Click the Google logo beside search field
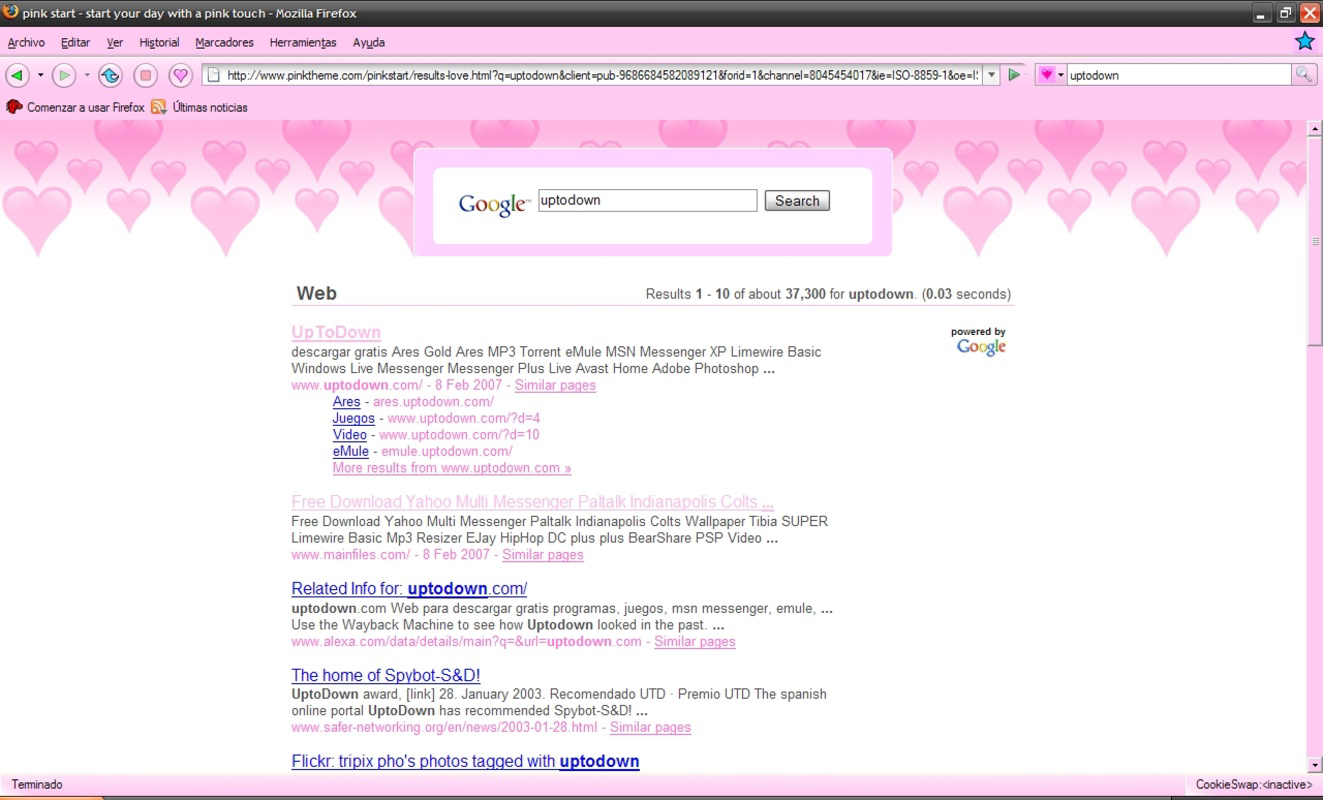Image resolution: width=1323 pixels, height=800 pixels. click(x=494, y=204)
